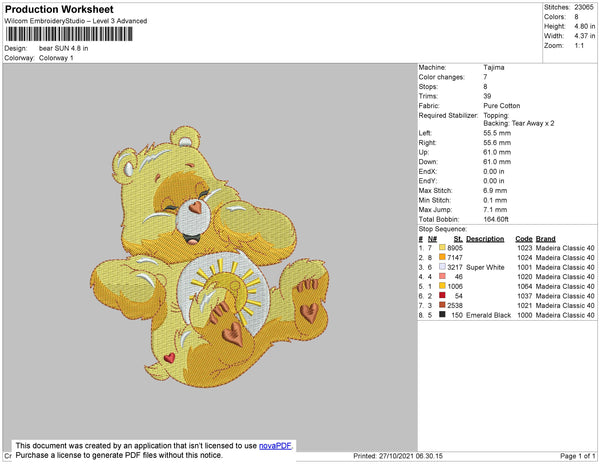Click the Stops value '8'

485,86
